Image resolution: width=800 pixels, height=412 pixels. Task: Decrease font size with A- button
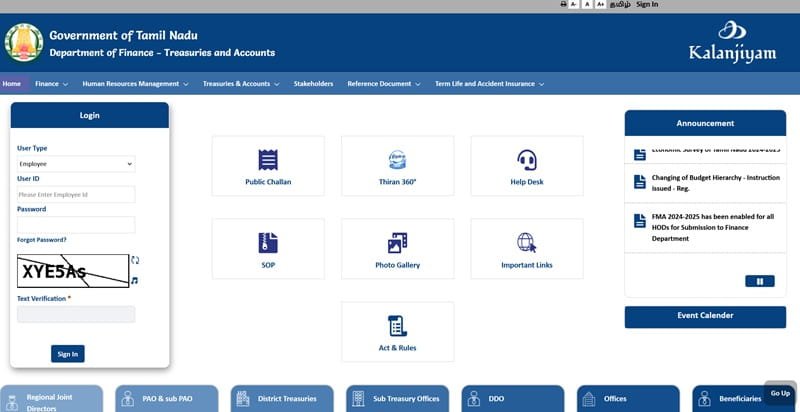pyautogui.click(x=575, y=5)
